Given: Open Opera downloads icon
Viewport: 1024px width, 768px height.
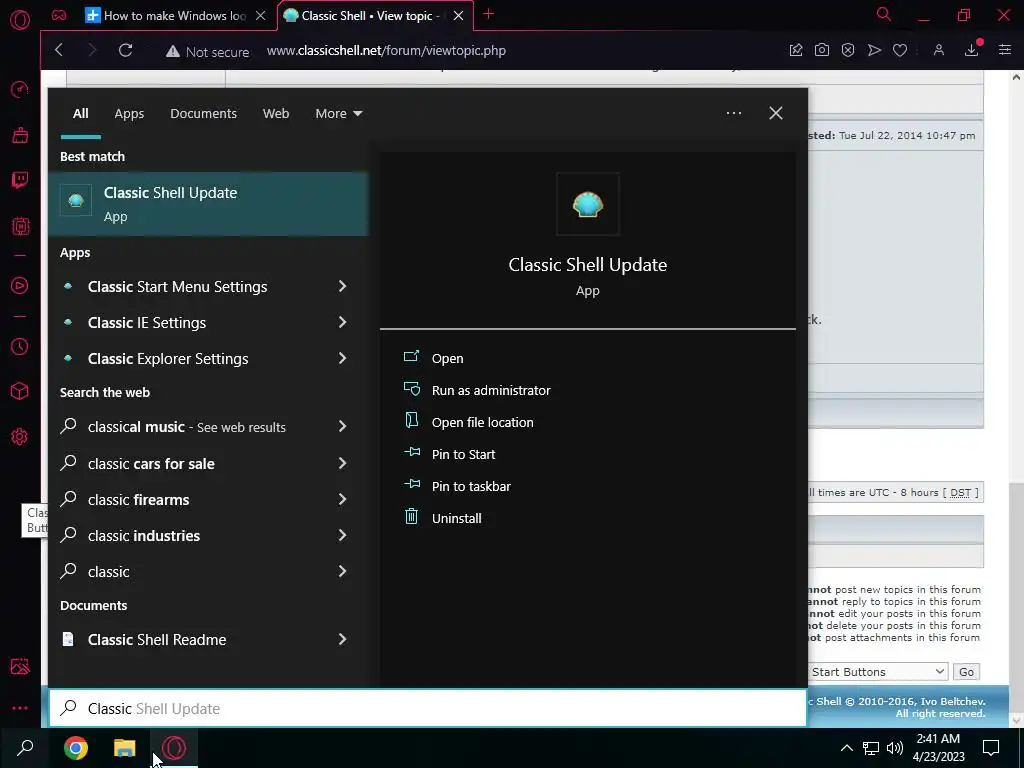Looking at the screenshot, I should click(972, 50).
